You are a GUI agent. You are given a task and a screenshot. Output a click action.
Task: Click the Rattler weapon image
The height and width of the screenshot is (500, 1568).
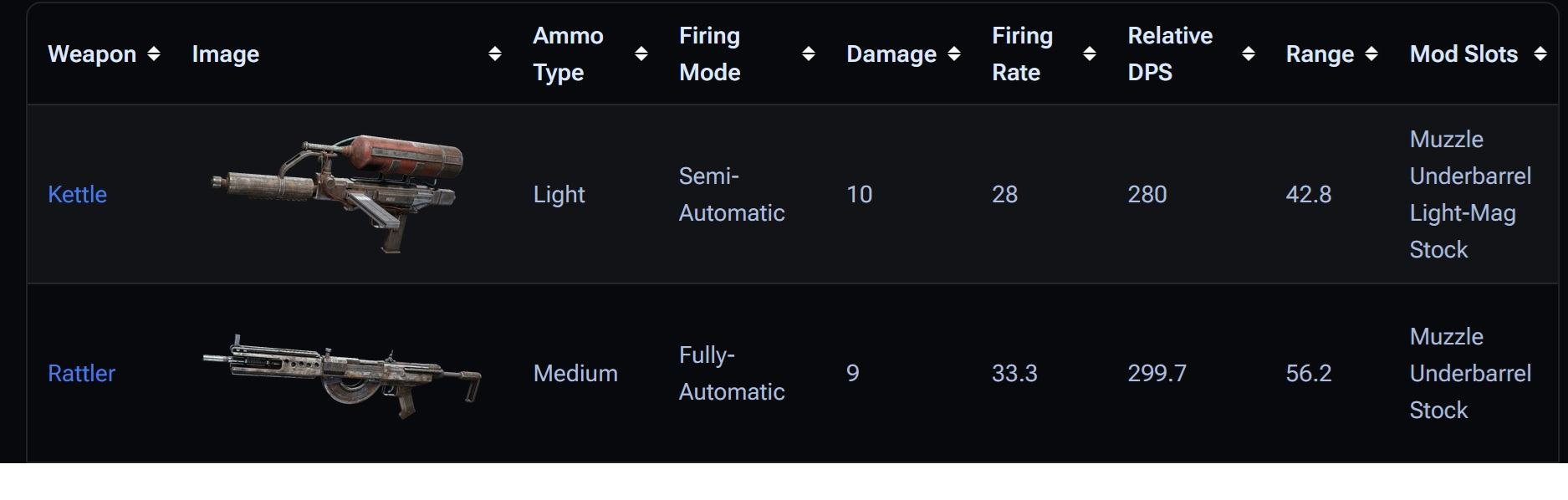click(x=341, y=376)
